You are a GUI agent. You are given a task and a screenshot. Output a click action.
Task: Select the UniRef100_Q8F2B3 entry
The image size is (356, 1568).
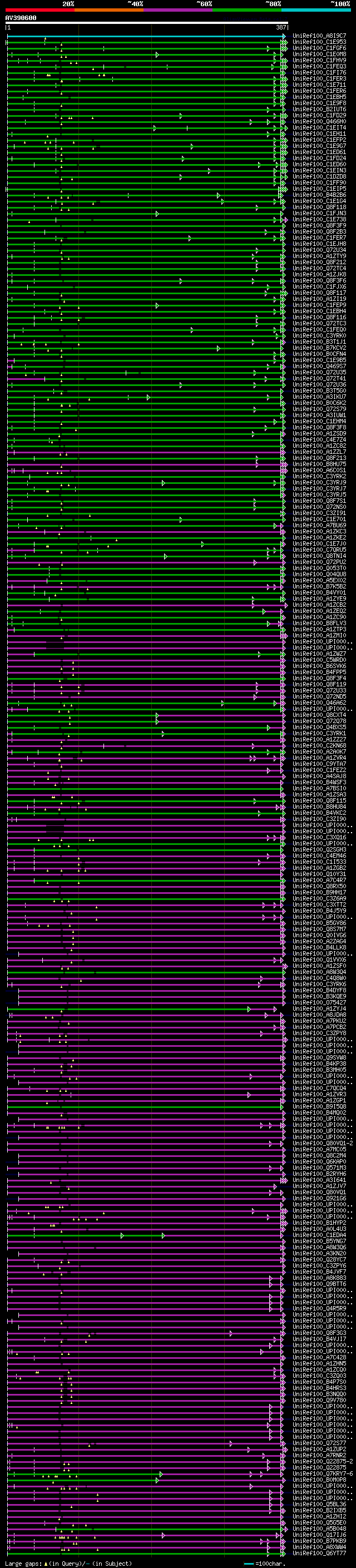tap(319, 232)
